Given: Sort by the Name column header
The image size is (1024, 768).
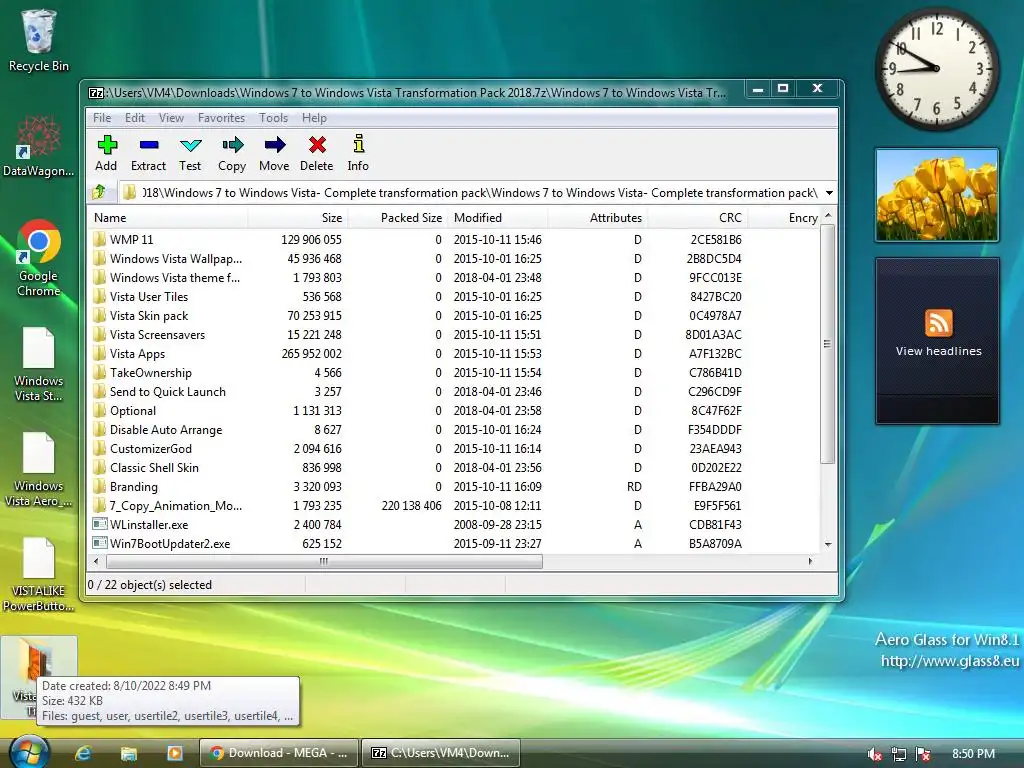Looking at the screenshot, I should pos(167,217).
